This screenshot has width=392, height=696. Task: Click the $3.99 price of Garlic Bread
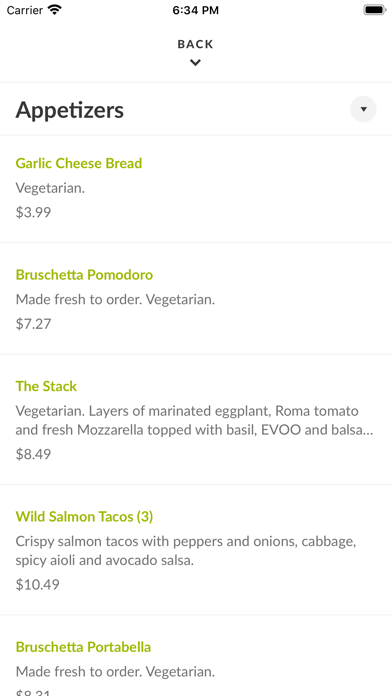(33, 212)
